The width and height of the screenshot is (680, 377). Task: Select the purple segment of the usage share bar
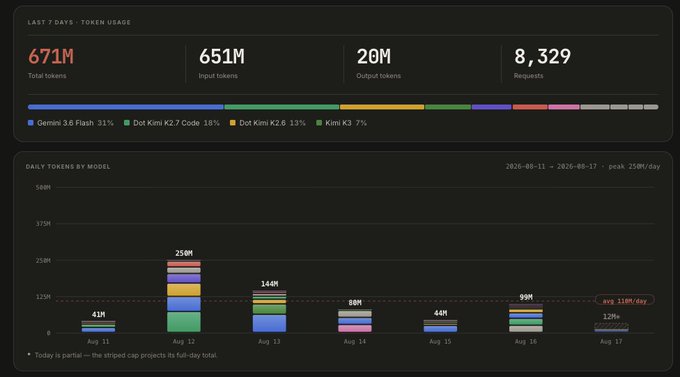(491, 107)
